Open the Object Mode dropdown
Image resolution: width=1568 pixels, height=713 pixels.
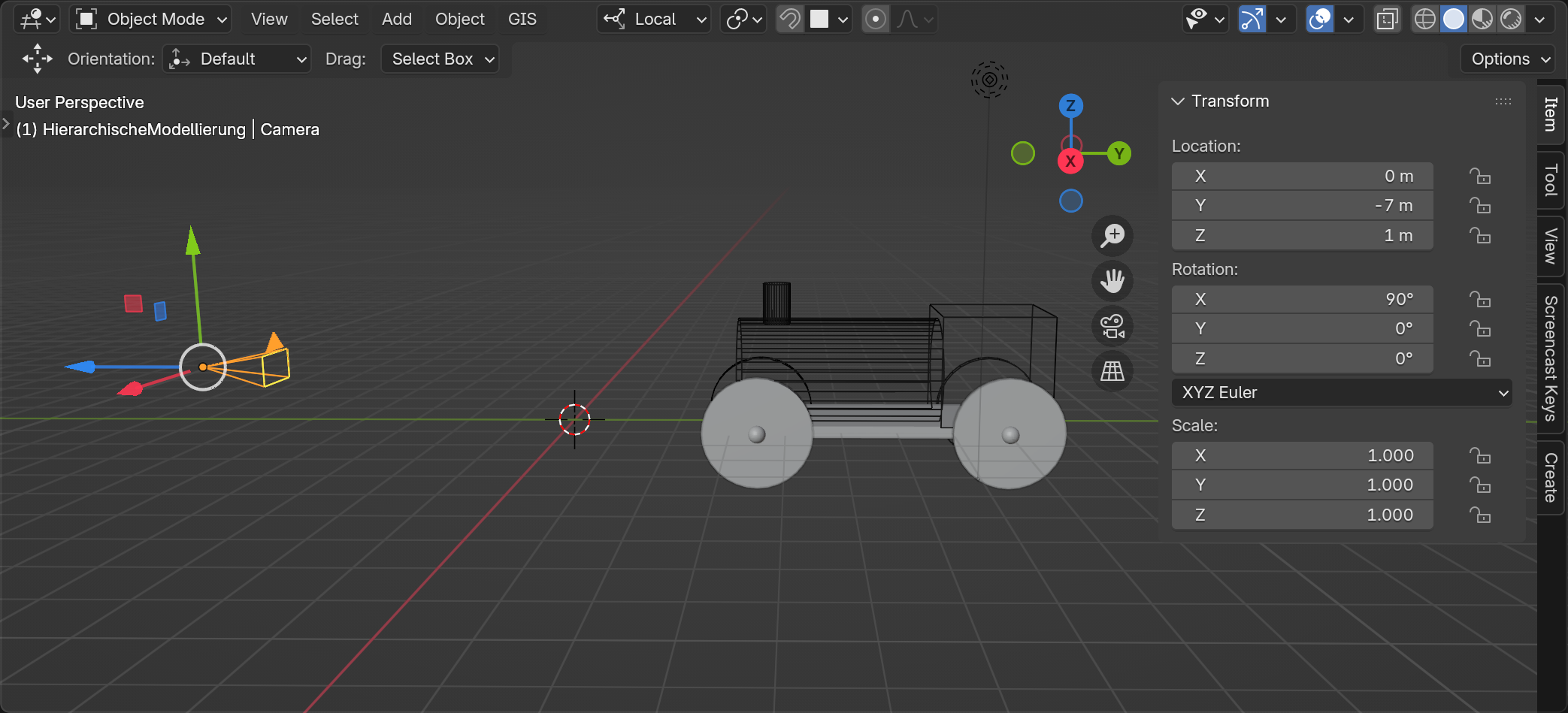coord(151,20)
